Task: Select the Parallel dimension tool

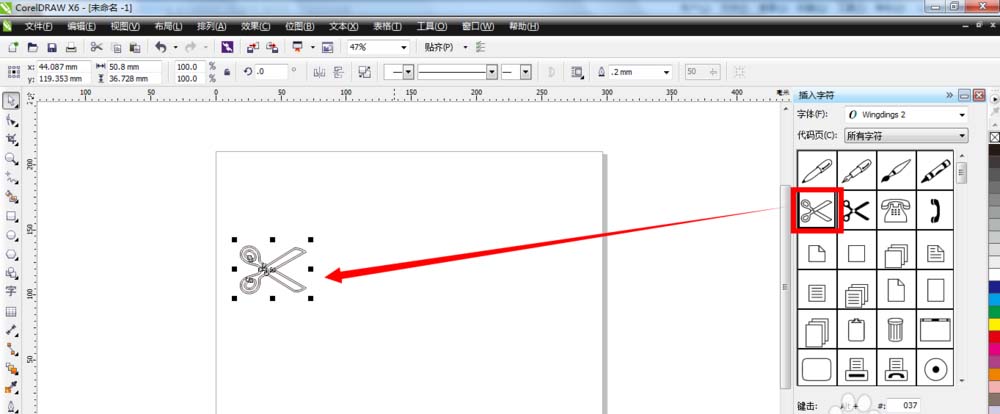Action: point(11,330)
